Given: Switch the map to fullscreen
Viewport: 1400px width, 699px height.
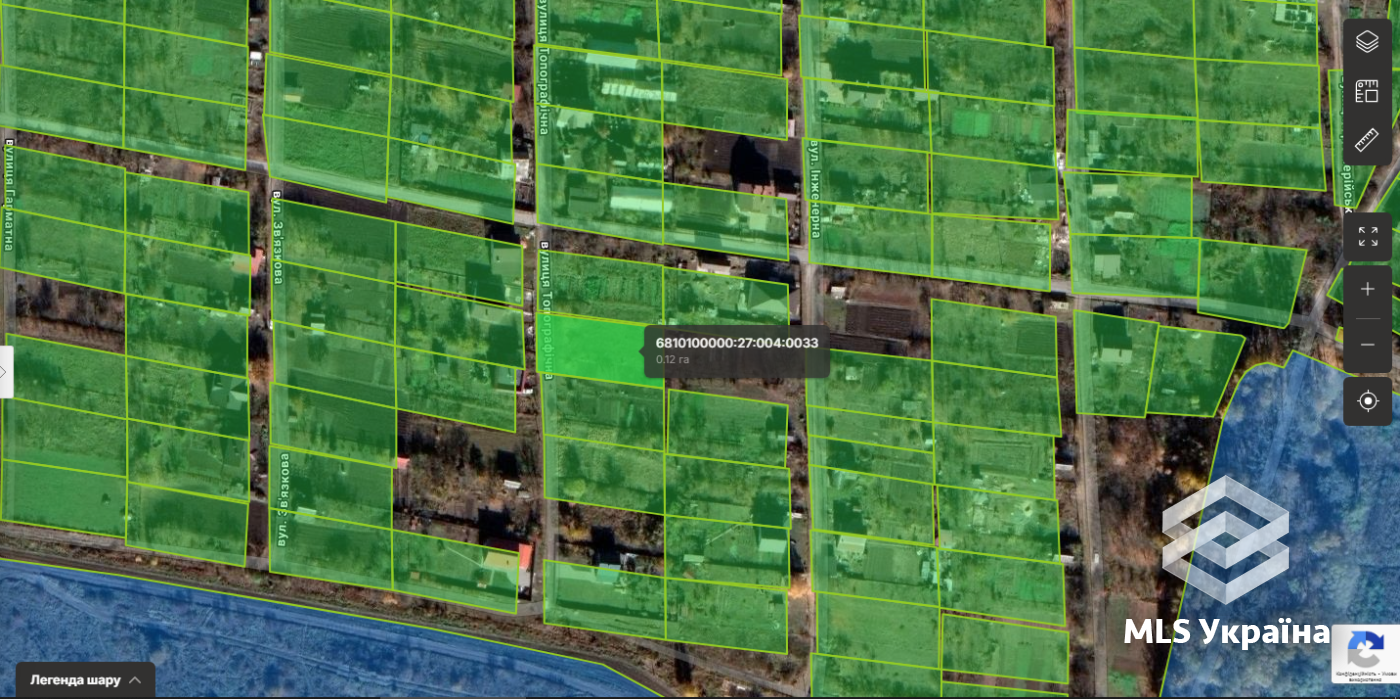Looking at the screenshot, I should pyautogui.click(x=1367, y=237).
